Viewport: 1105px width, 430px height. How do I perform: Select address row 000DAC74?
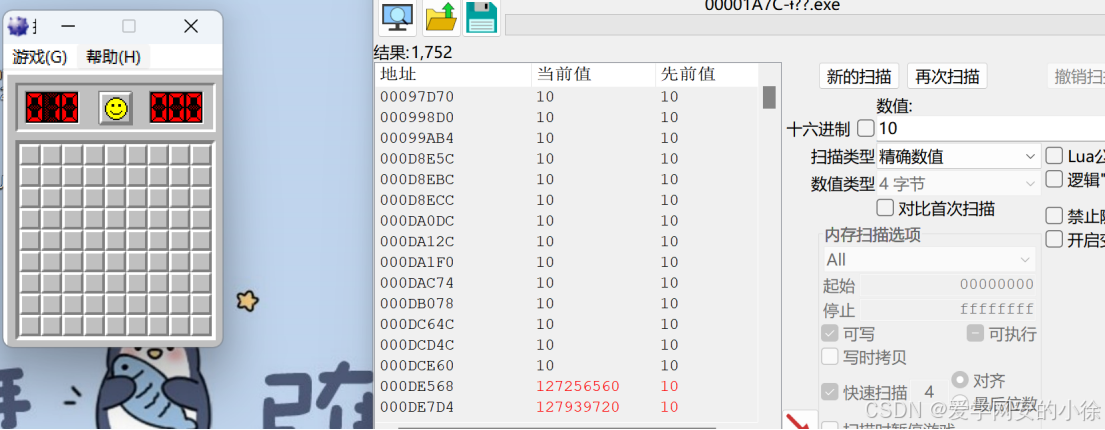pyautogui.click(x=567, y=283)
